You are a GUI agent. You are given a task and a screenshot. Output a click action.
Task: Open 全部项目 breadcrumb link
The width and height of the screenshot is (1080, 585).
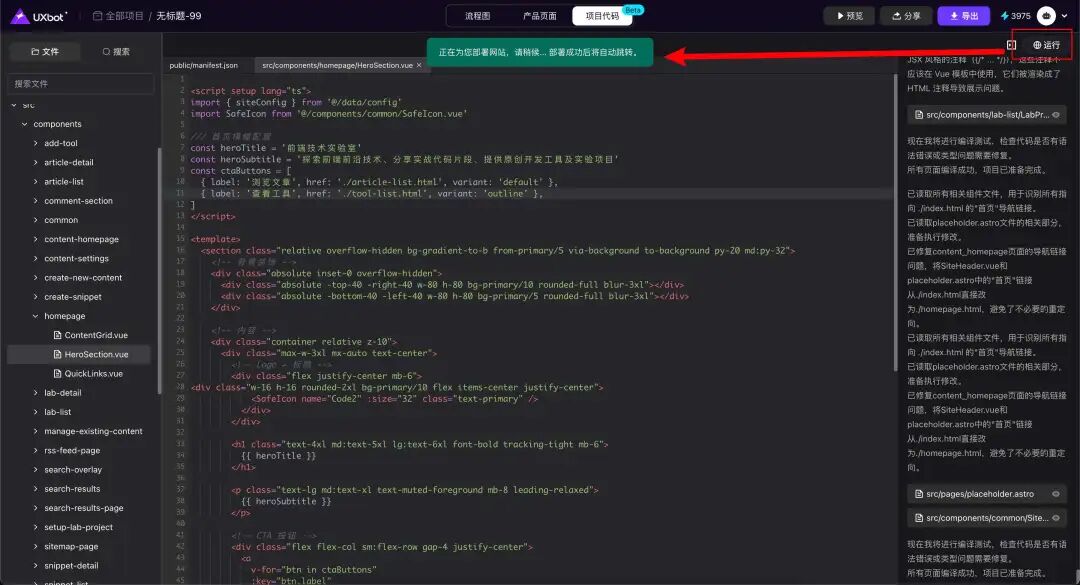118,16
